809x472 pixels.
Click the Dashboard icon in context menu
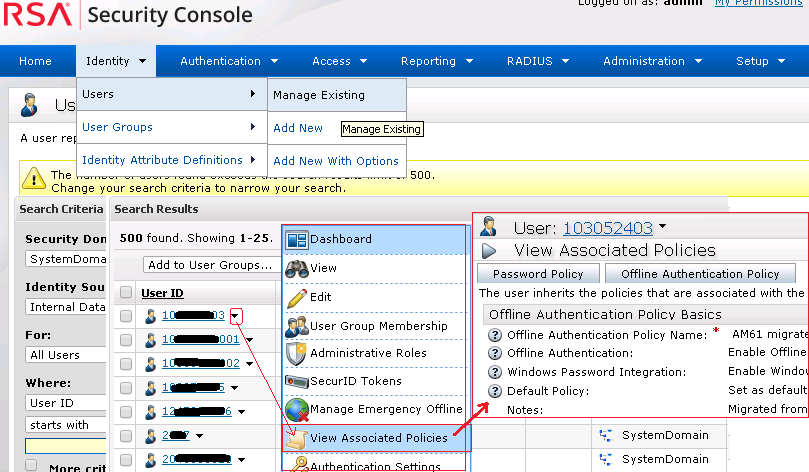[297, 240]
